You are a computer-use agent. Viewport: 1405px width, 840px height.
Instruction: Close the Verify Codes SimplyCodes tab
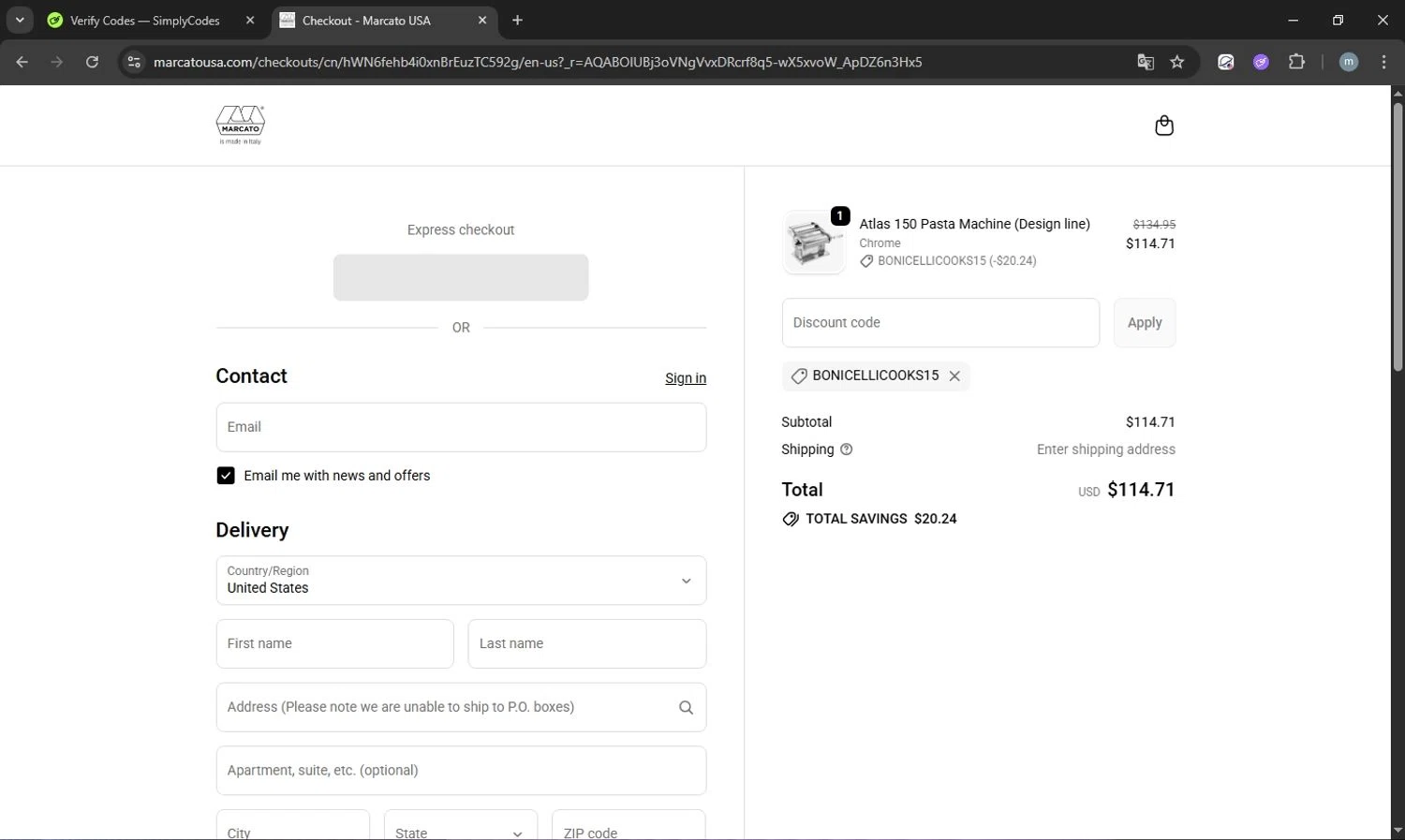250,20
